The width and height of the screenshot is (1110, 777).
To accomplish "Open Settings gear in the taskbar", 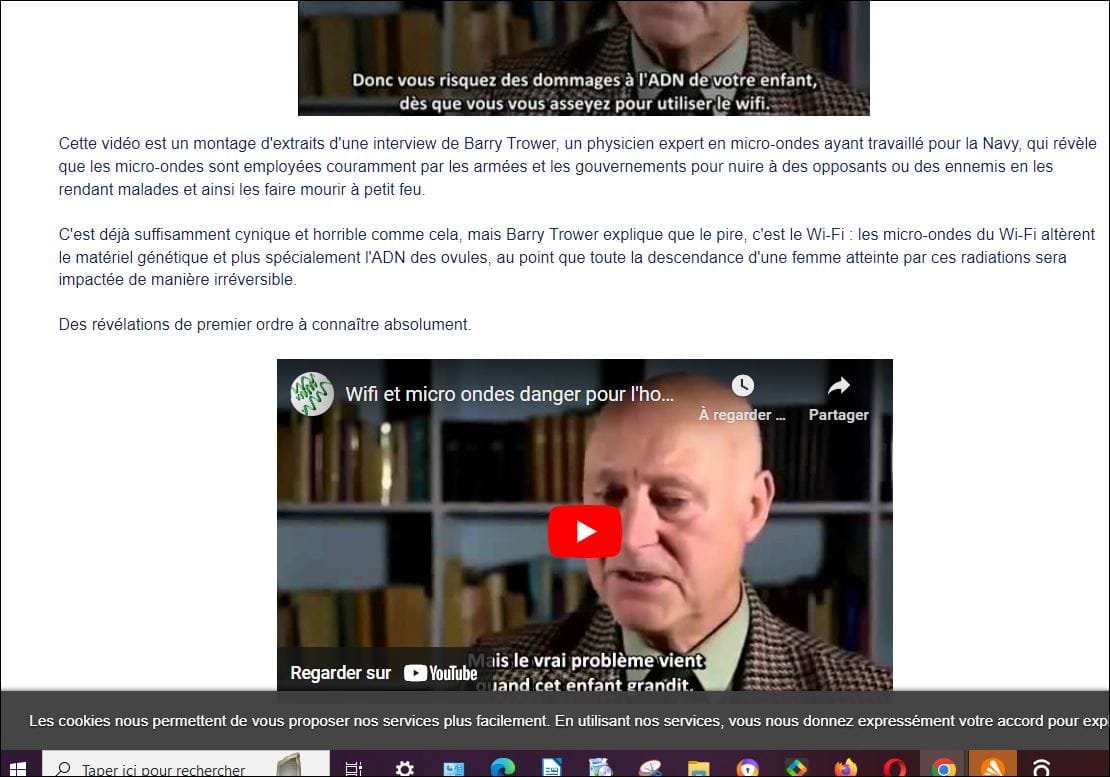I will point(404,768).
